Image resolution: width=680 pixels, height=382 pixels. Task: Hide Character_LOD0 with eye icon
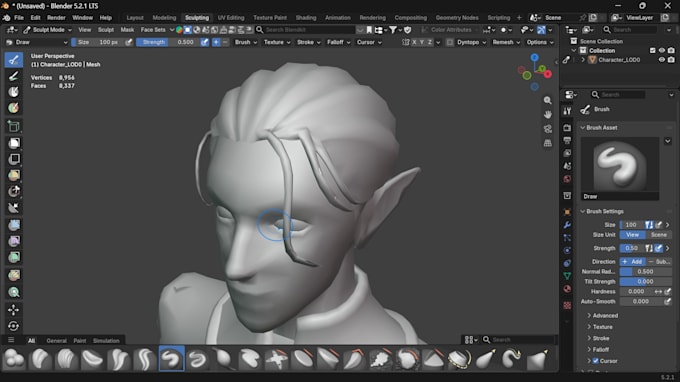point(662,60)
